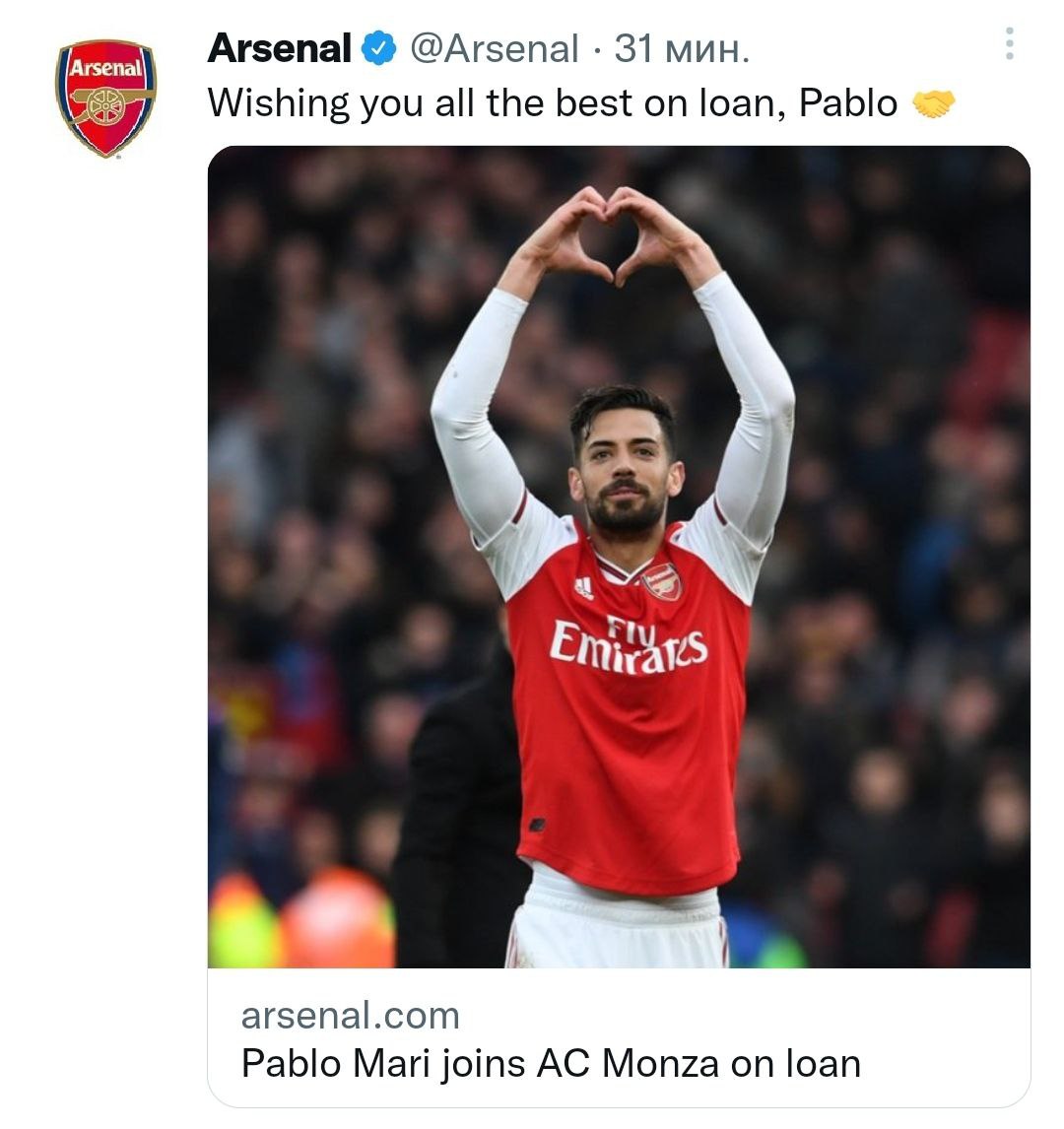Screen dimensions: 1064x1129
Task: Click the small black patch on jersey hem
Action: click(536, 825)
